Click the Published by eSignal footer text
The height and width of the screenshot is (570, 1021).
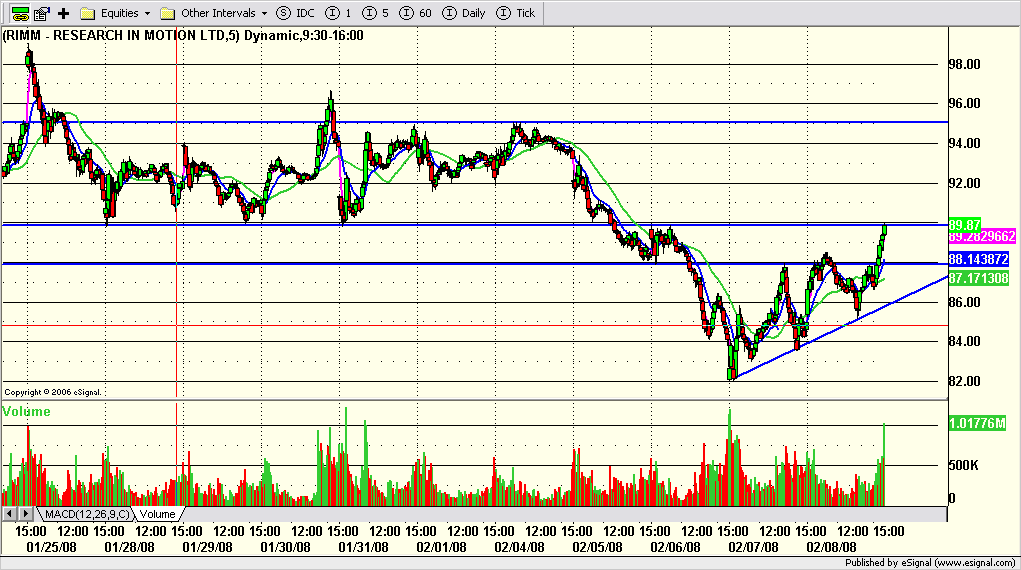[930, 563]
